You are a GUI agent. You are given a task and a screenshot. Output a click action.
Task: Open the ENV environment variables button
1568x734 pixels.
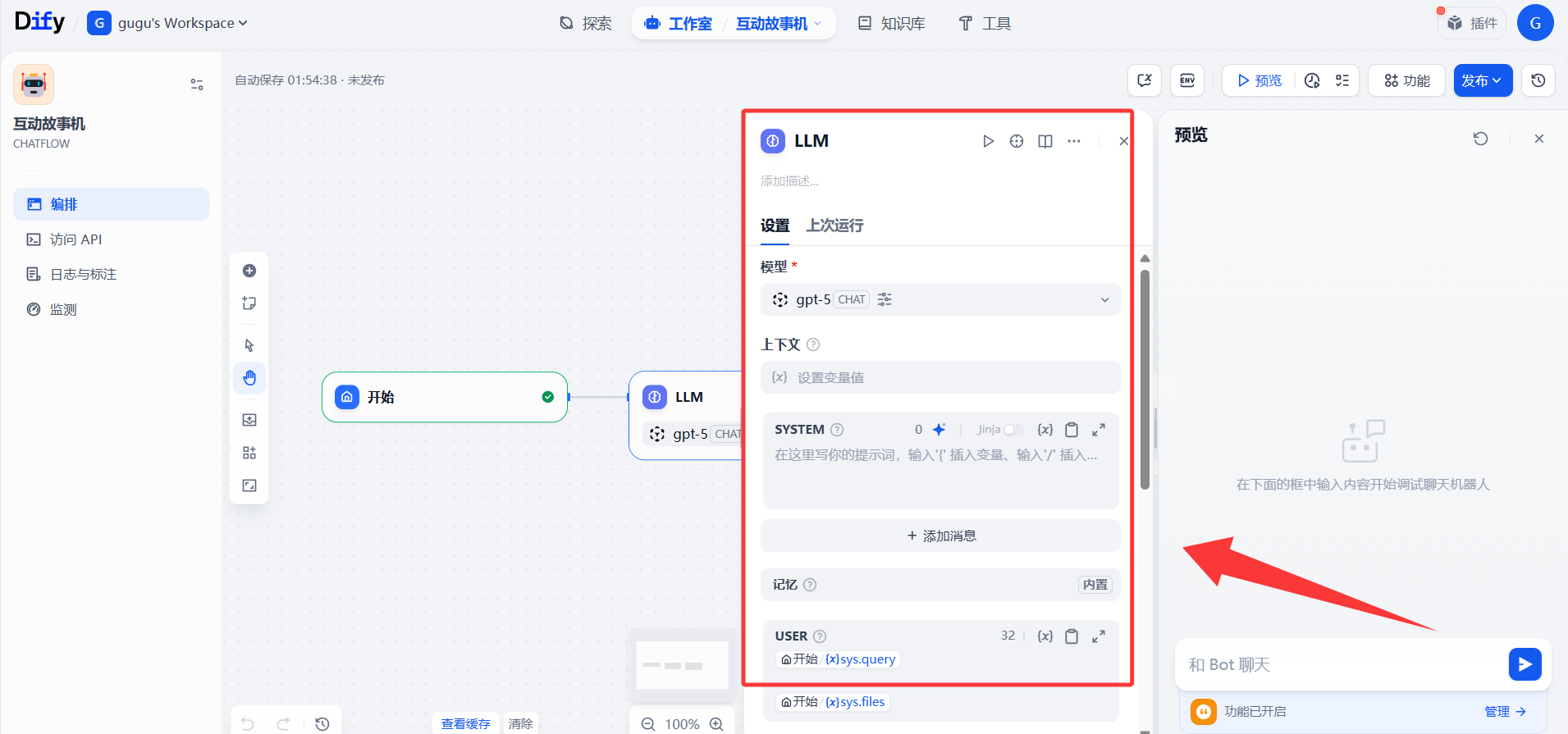click(x=1187, y=80)
